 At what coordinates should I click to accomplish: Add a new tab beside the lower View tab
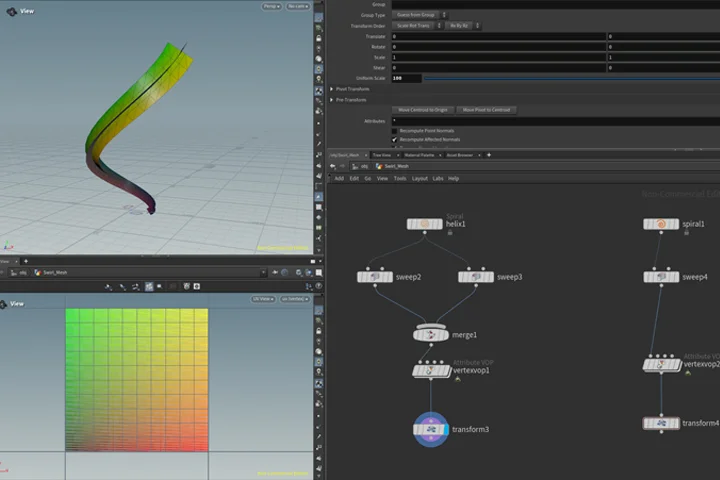click(26, 261)
